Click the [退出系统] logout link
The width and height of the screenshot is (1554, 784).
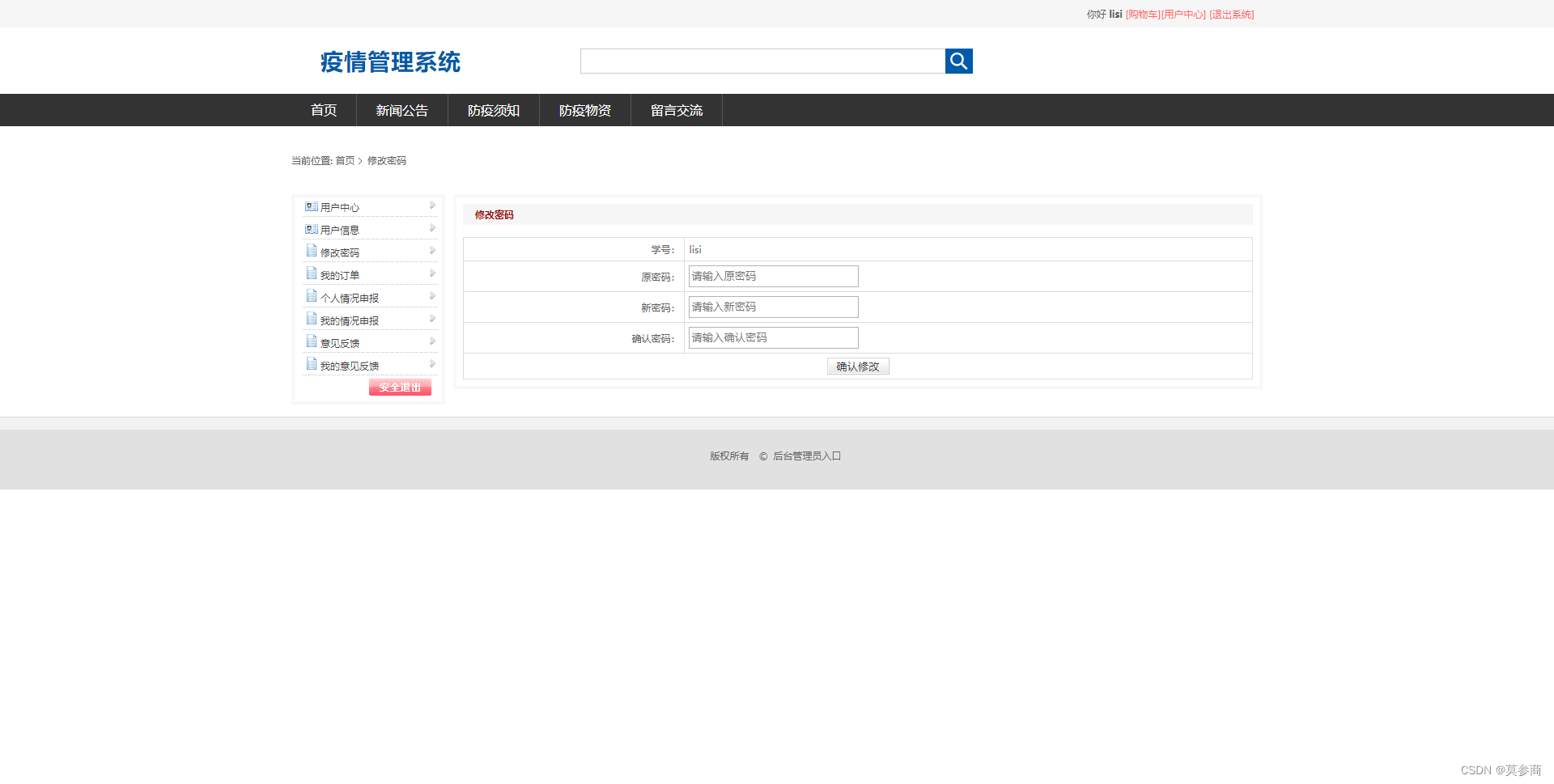pyautogui.click(x=1232, y=15)
